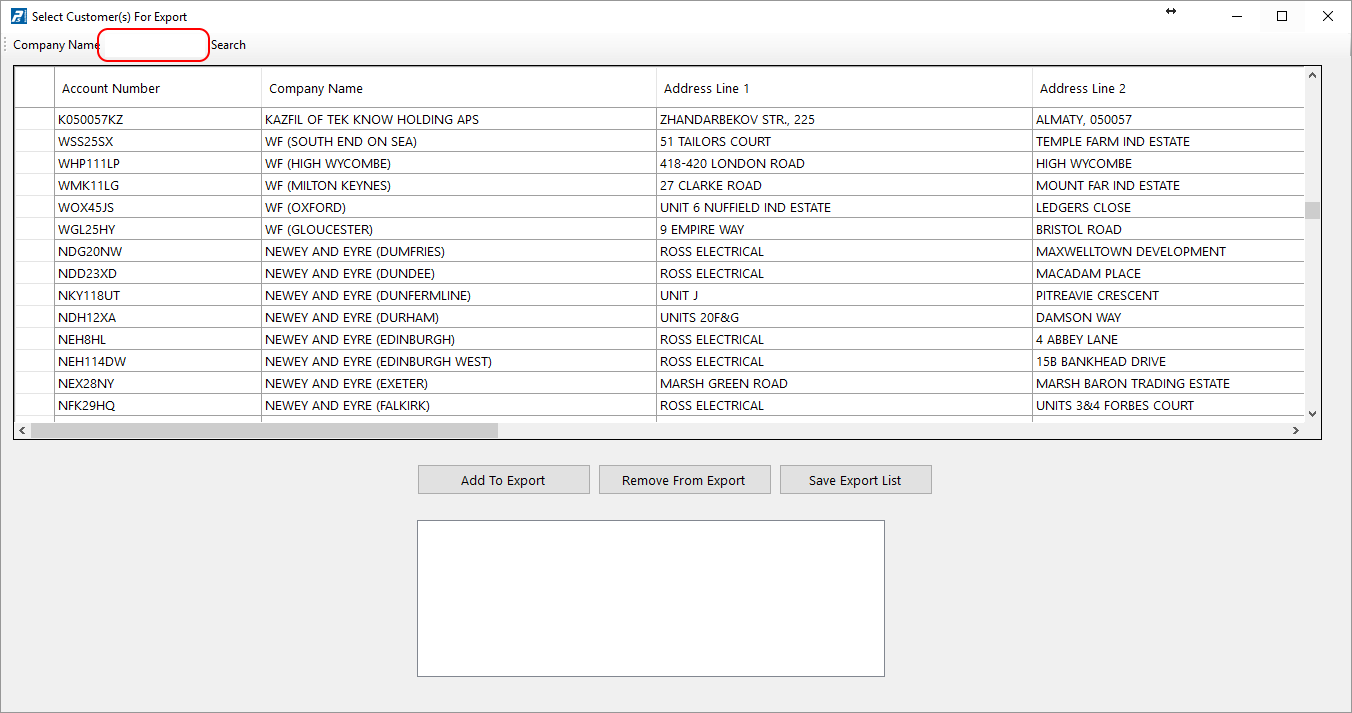This screenshot has width=1352, height=713.
Task: Select account number WOX45JS
Action: (x=158, y=207)
